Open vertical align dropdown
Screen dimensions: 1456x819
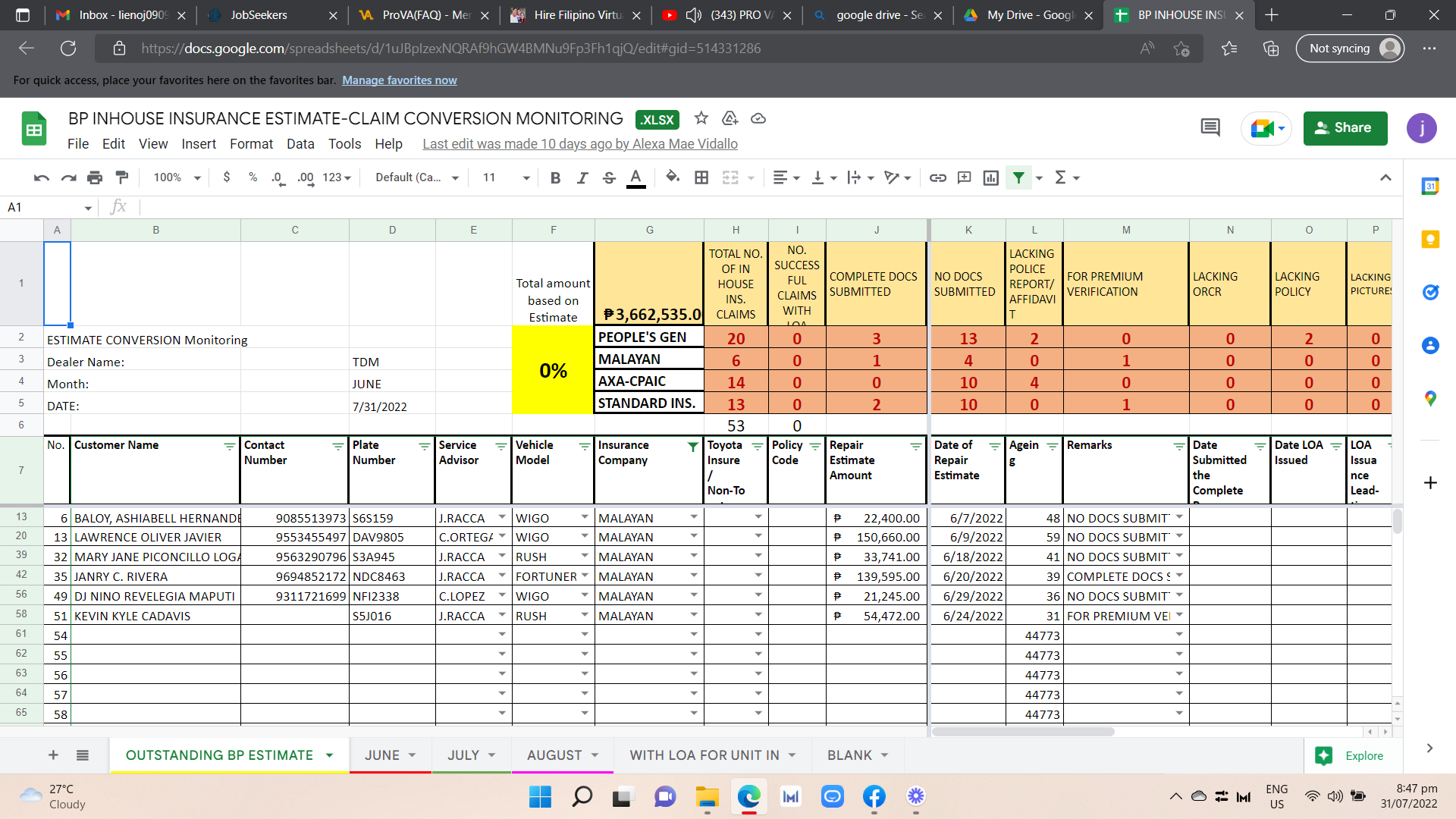[824, 177]
